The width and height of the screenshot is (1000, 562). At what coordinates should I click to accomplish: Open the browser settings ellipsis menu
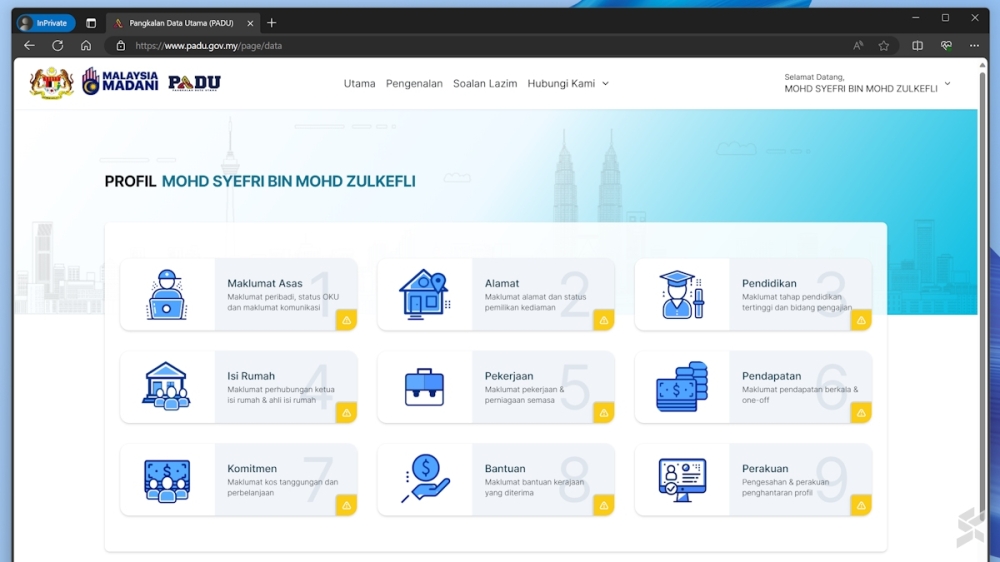(x=974, y=46)
